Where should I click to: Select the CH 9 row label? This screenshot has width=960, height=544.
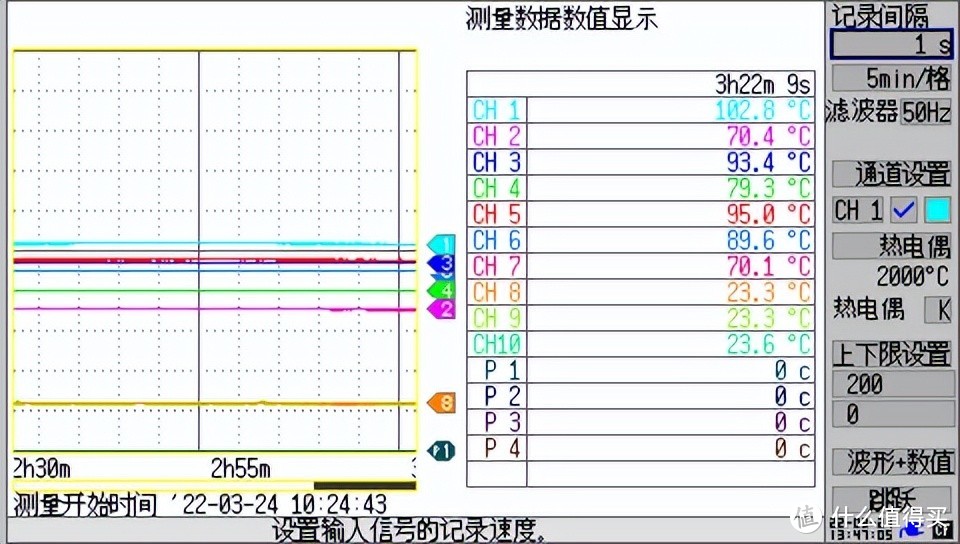click(497, 318)
